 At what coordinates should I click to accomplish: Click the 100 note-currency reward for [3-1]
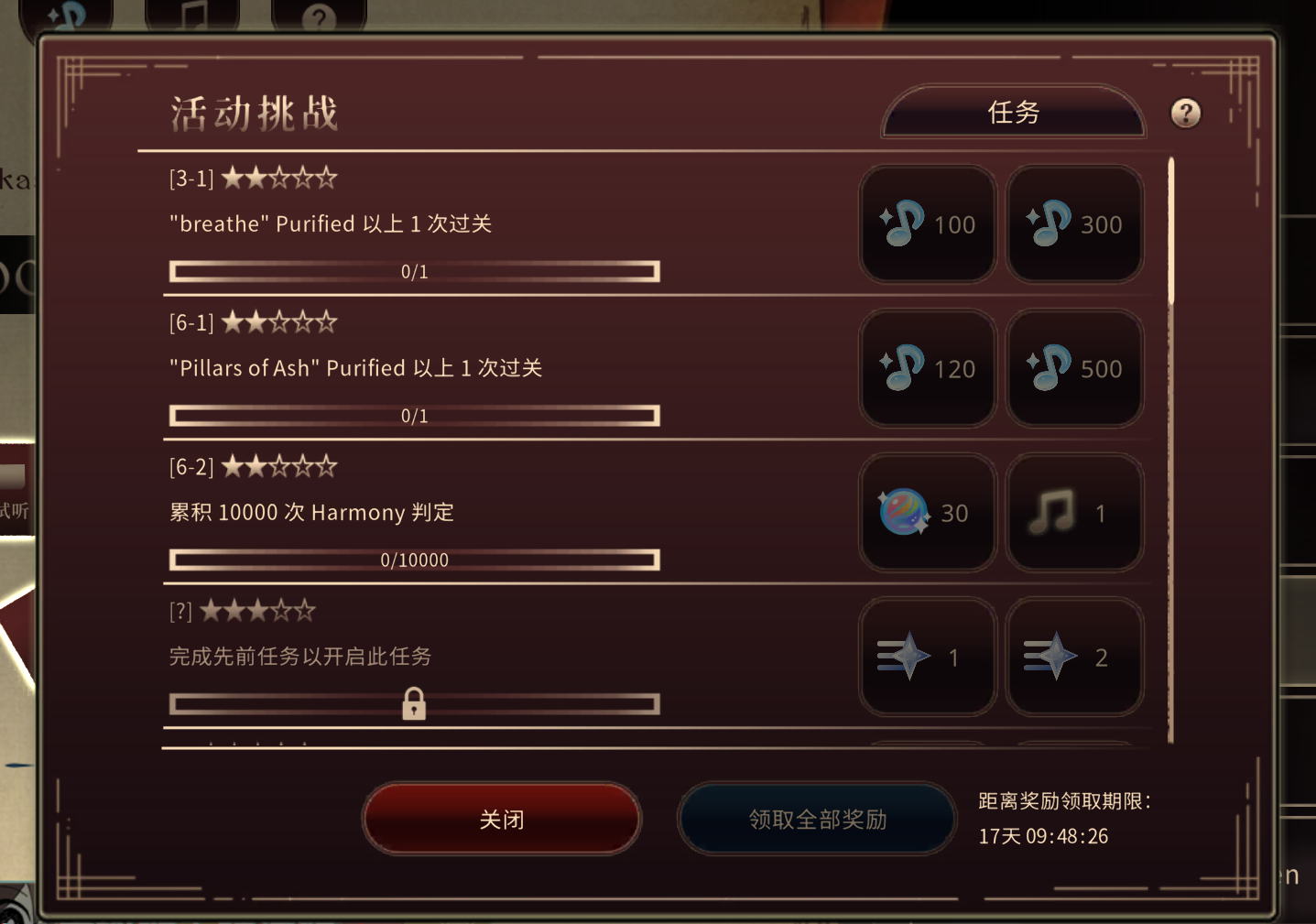tap(928, 224)
